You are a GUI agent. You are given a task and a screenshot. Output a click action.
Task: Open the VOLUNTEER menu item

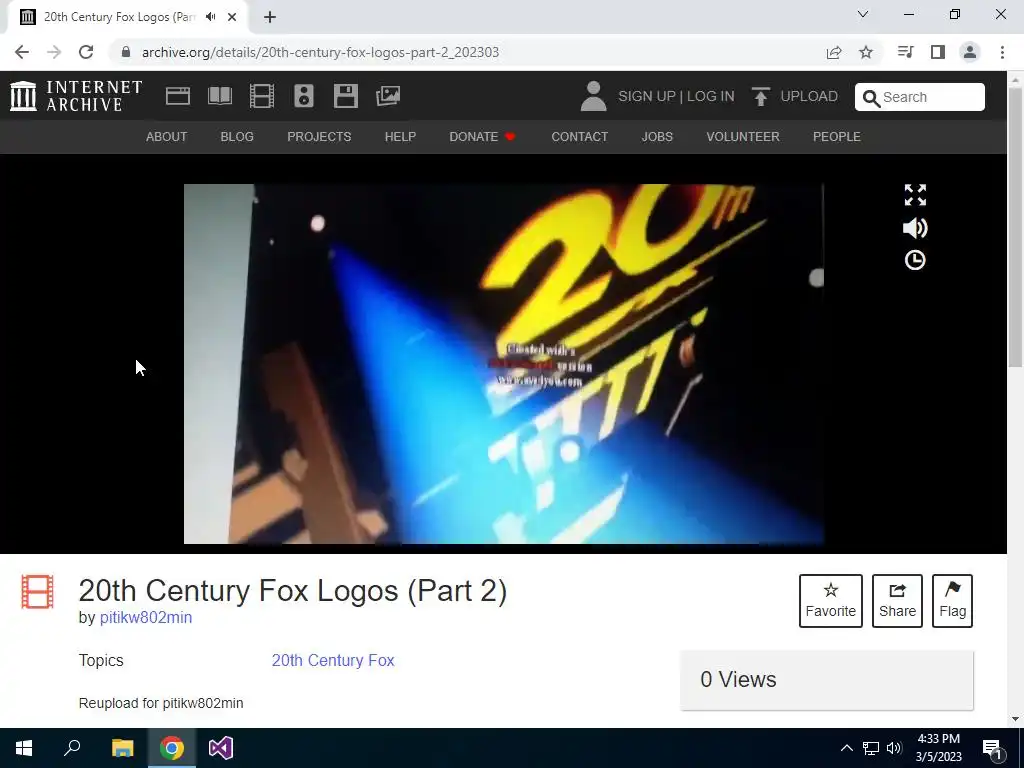[743, 136]
